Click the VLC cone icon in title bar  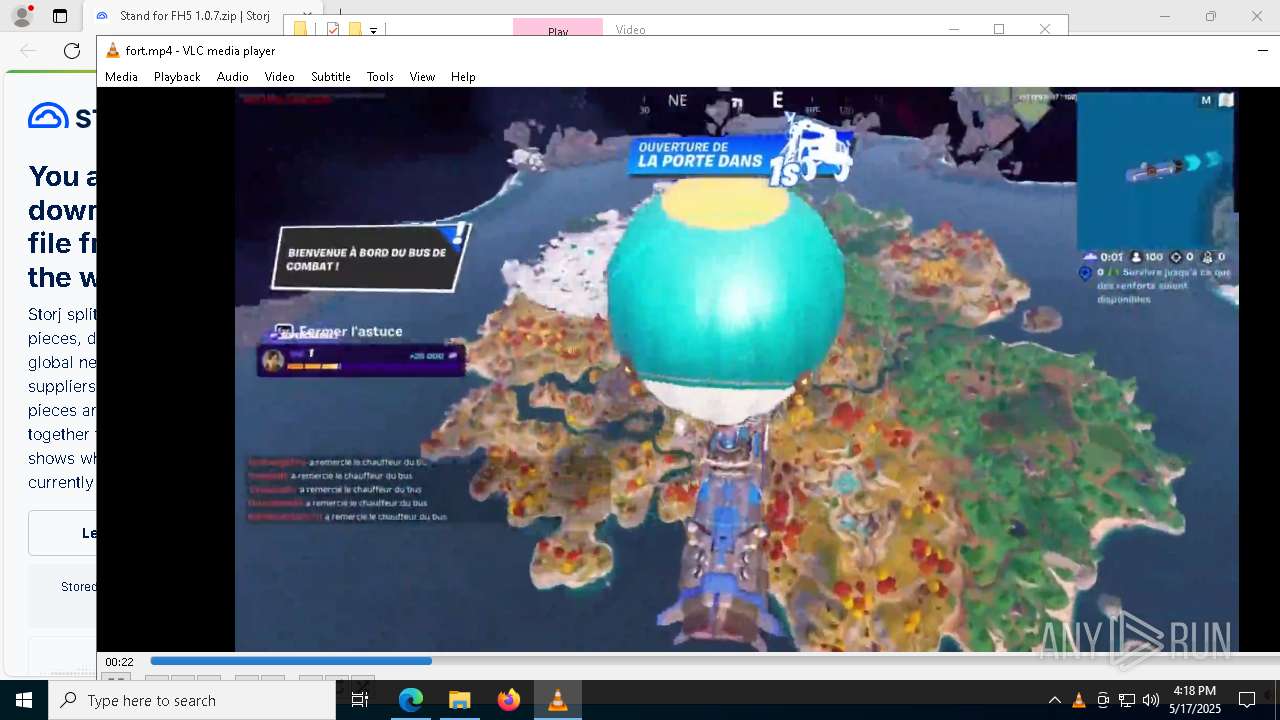point(112,51)
